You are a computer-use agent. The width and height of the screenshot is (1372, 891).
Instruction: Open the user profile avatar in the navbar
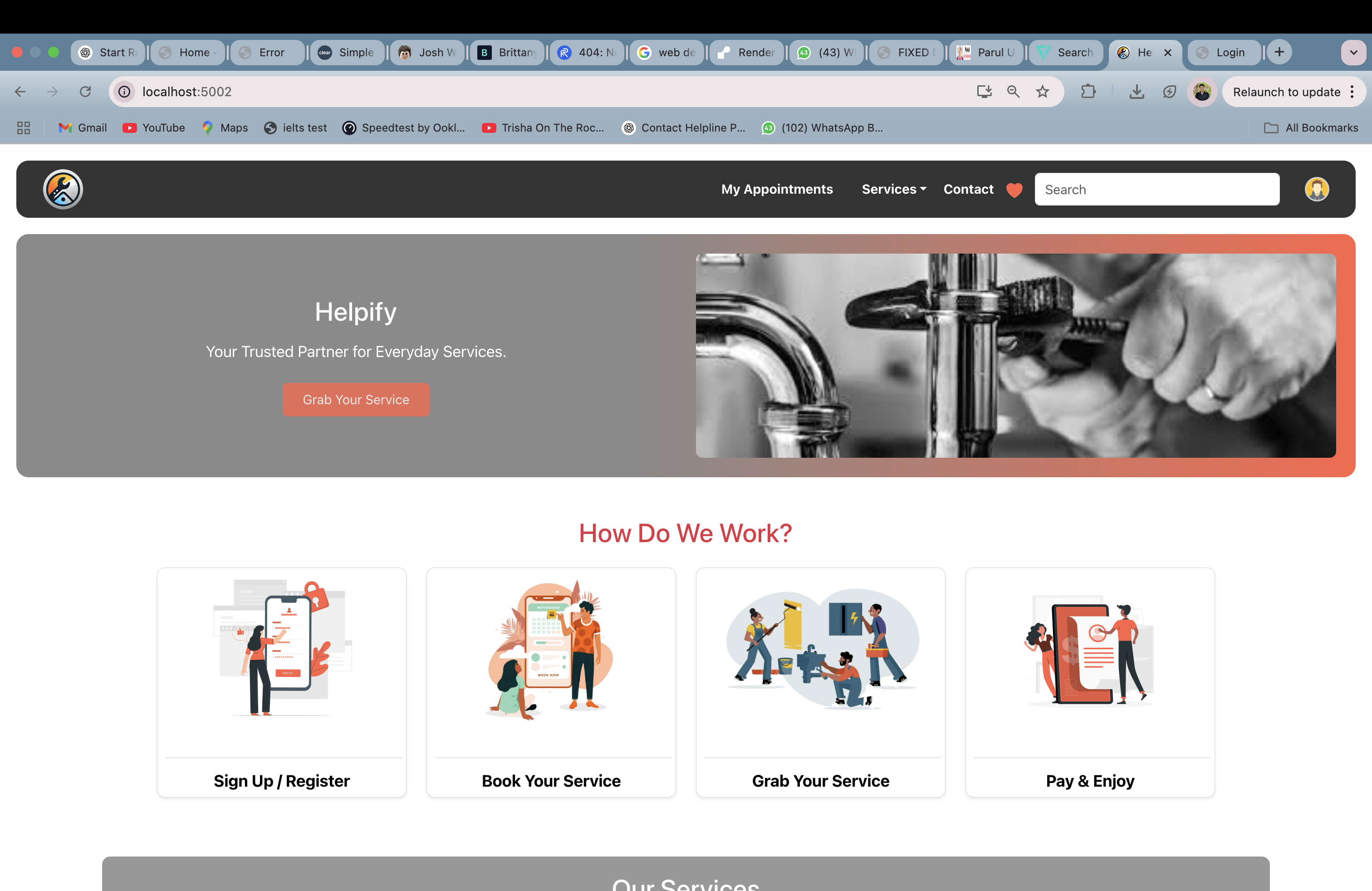[x=1317, y=188]
